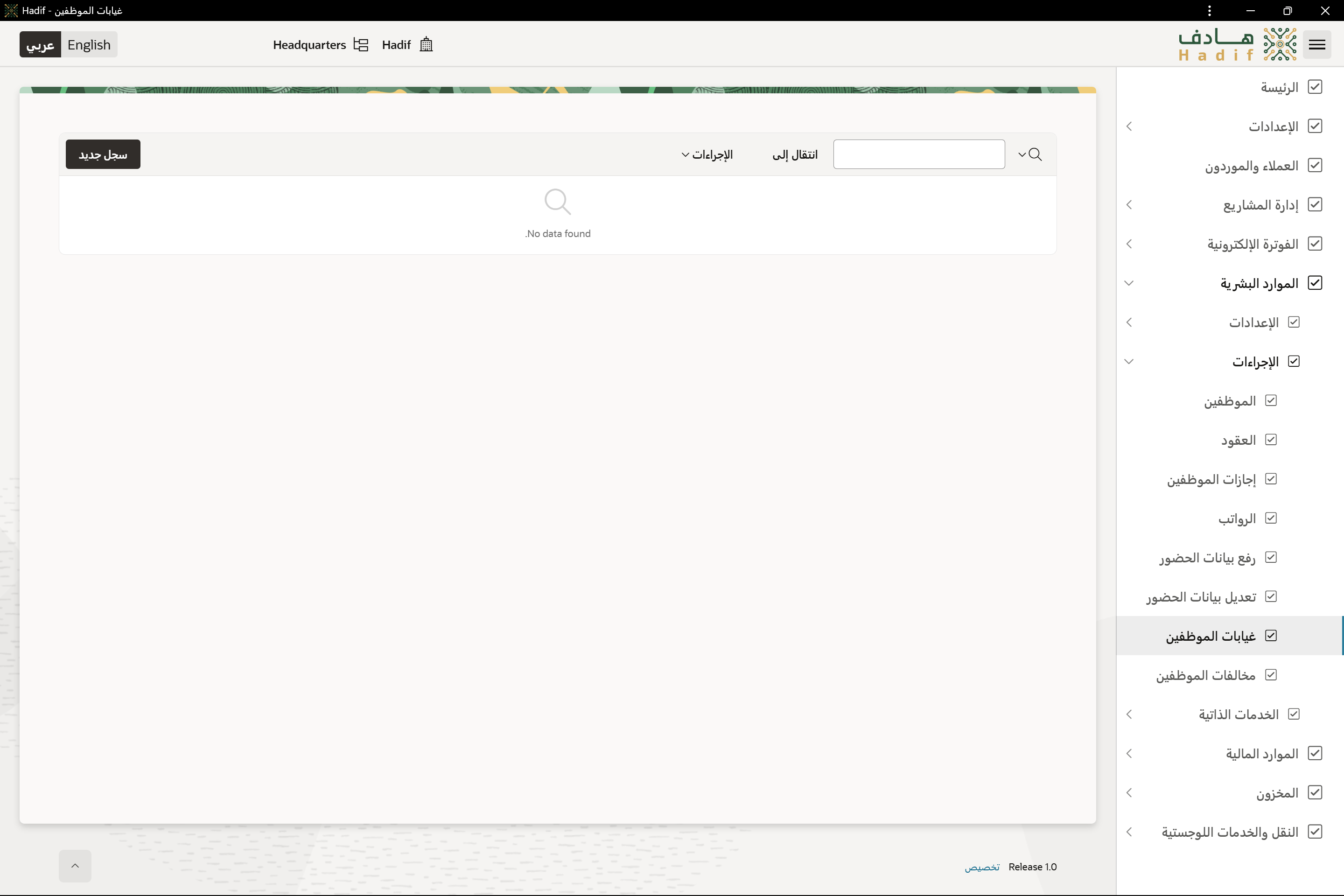Click the الرواتب item icon

[1271, 518]
